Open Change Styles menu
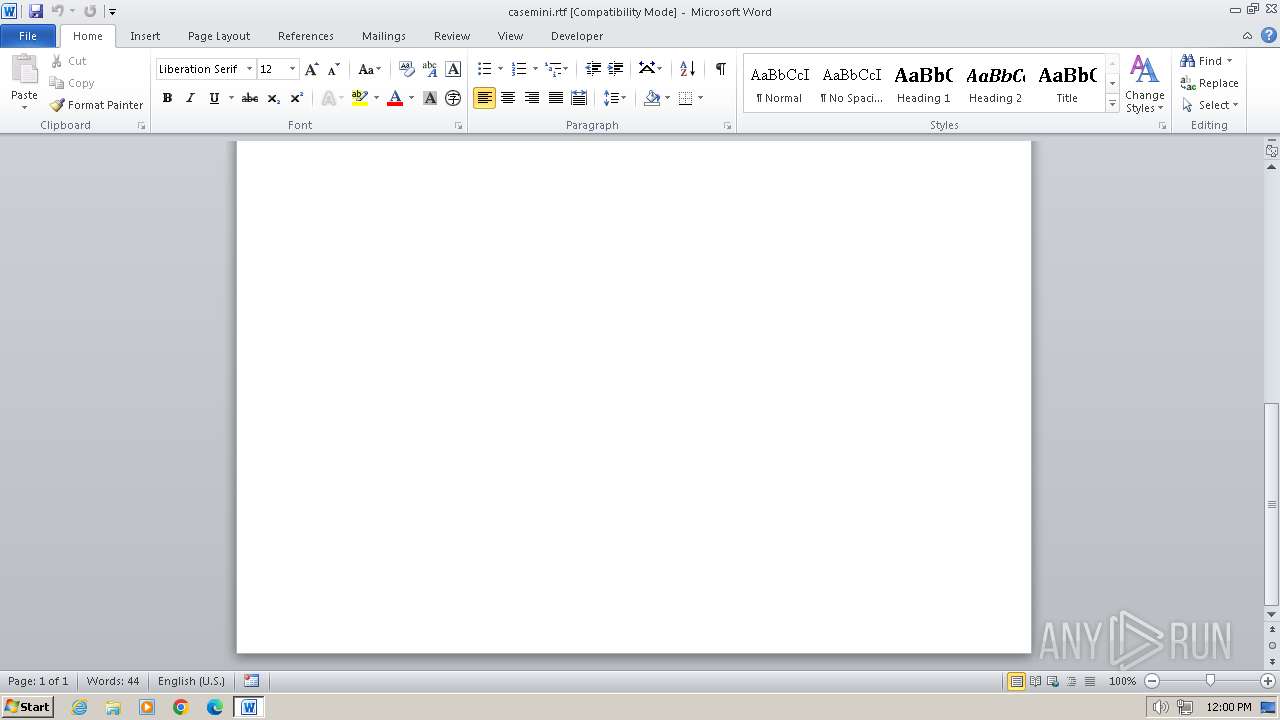The image size is (1280, 720). pos(1145,84)
